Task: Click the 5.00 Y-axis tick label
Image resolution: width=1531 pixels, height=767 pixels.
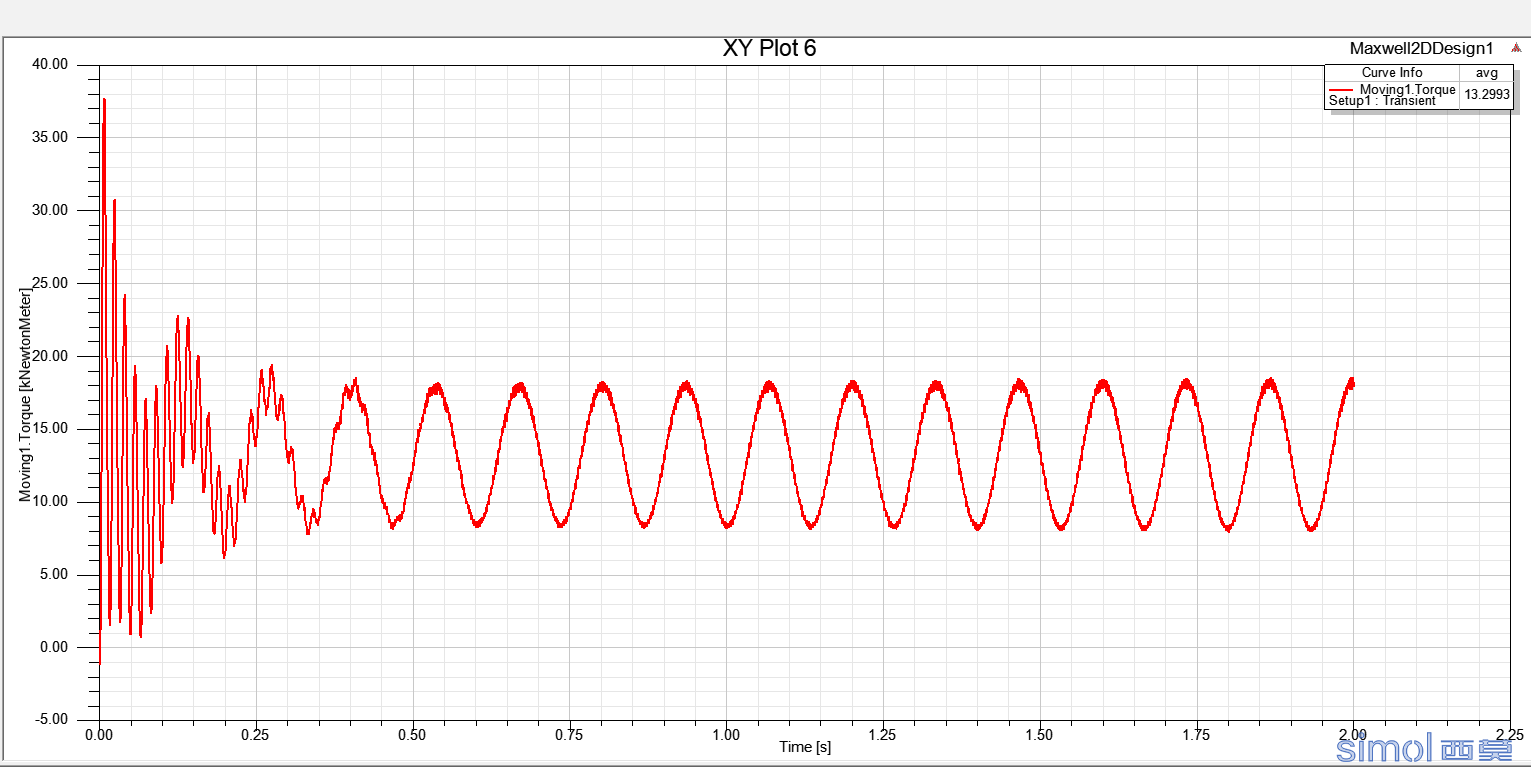Action: click(54, 574)
